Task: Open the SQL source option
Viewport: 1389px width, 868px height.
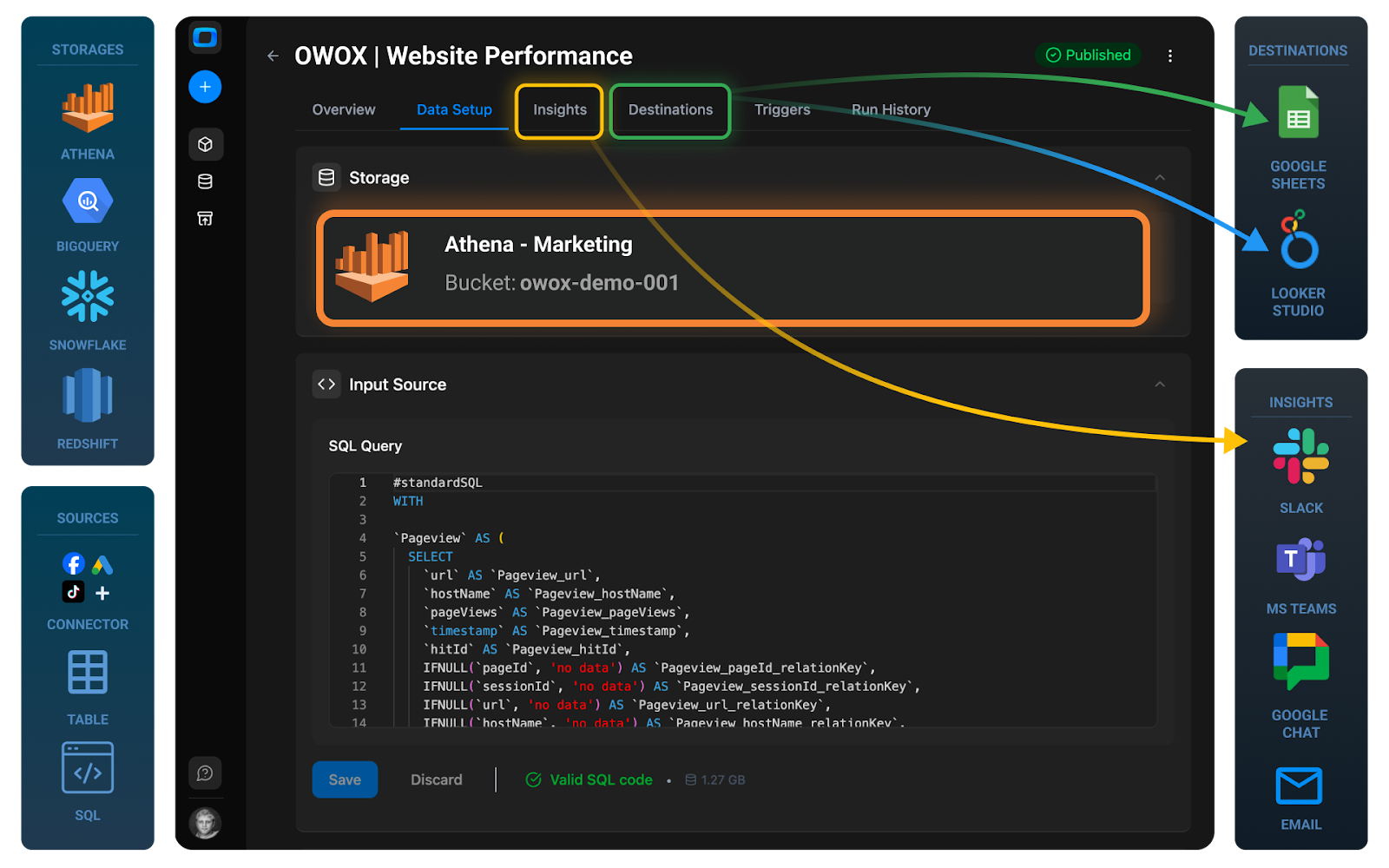Action: (87, 766)
